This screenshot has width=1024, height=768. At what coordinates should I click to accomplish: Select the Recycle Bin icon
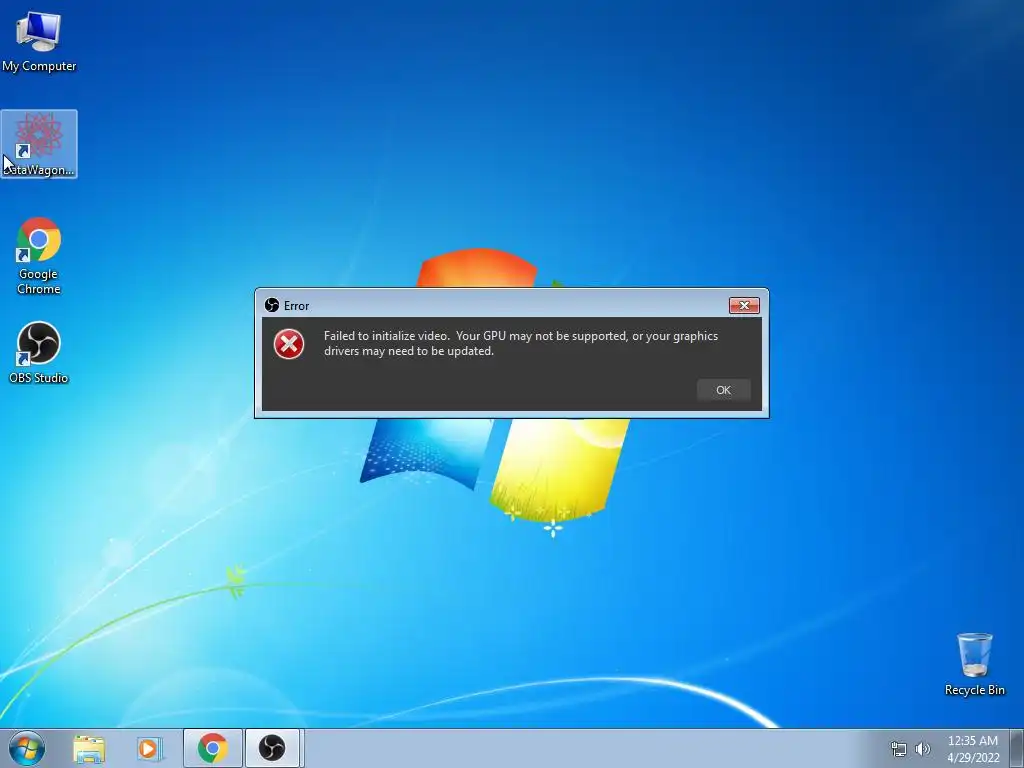click(x=974, y=664)
